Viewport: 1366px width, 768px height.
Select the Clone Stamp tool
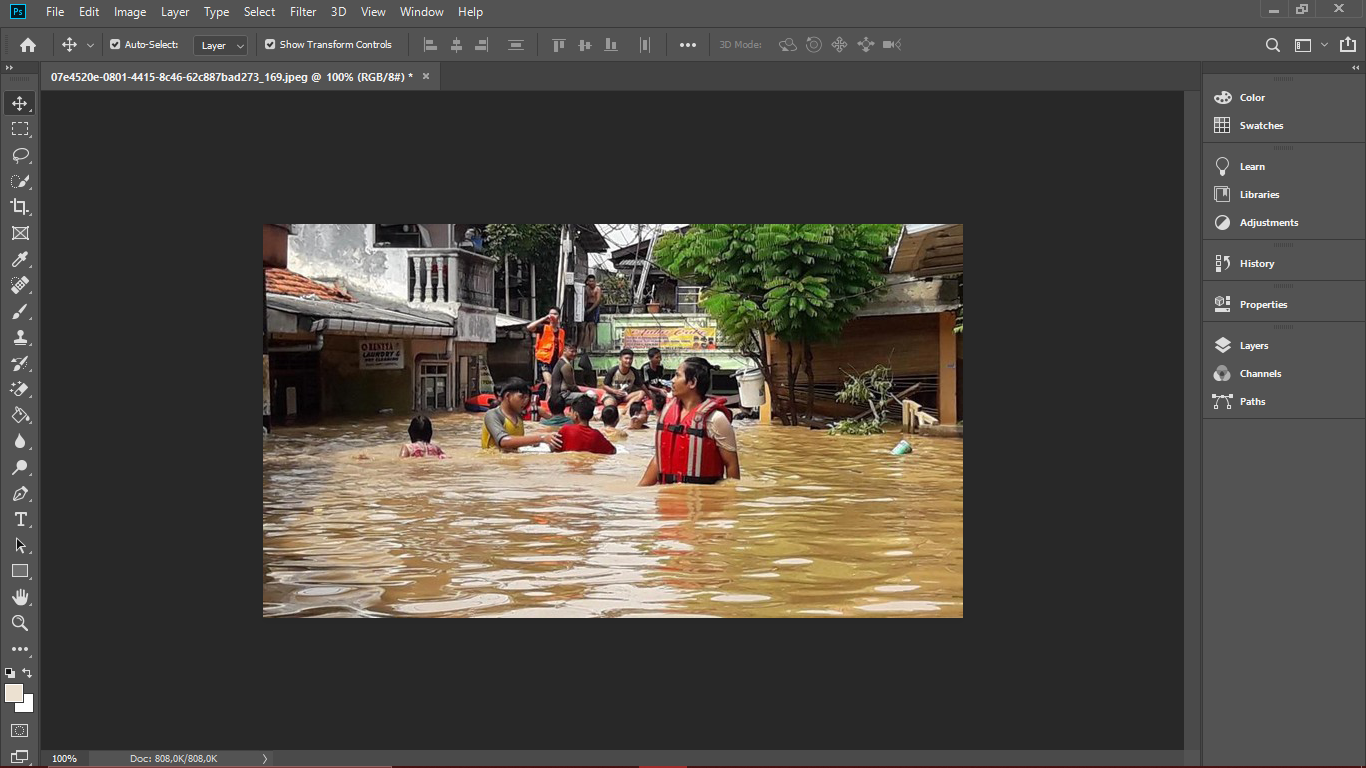[20, 337]
